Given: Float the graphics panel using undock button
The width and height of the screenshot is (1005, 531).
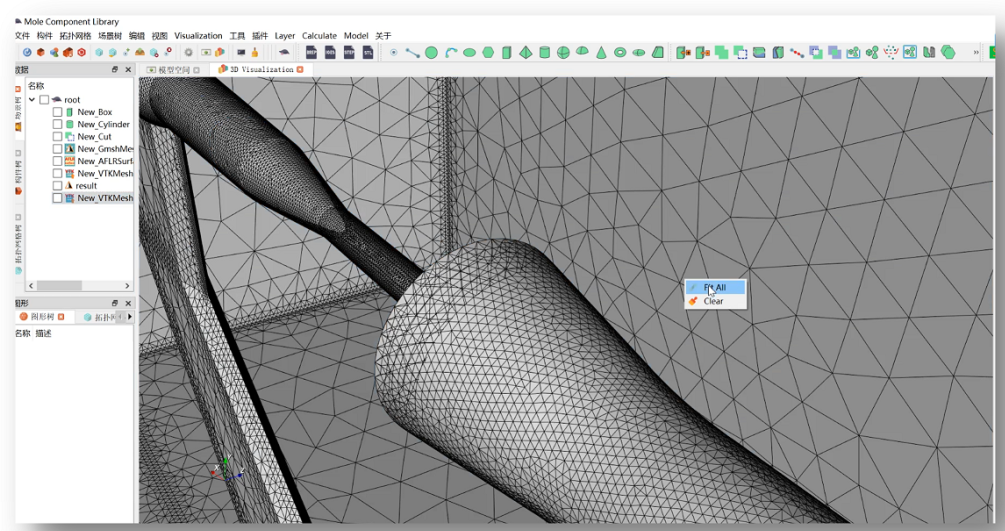Looking at the screenshot, I should 115,303.
